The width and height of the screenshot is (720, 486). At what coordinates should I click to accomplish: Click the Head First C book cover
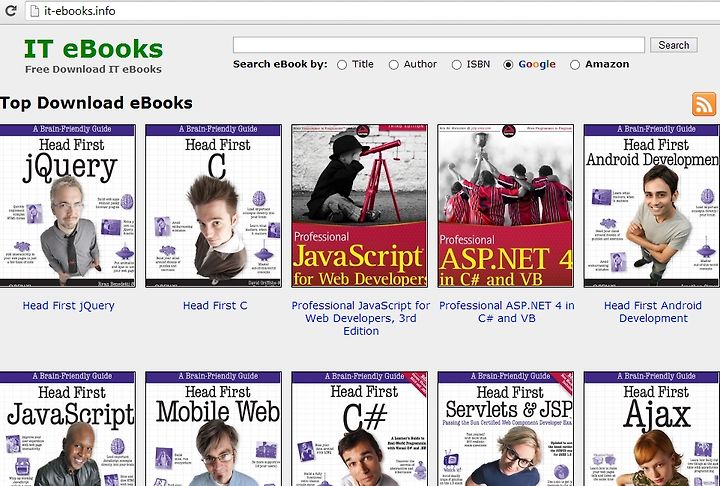point(214,206)
